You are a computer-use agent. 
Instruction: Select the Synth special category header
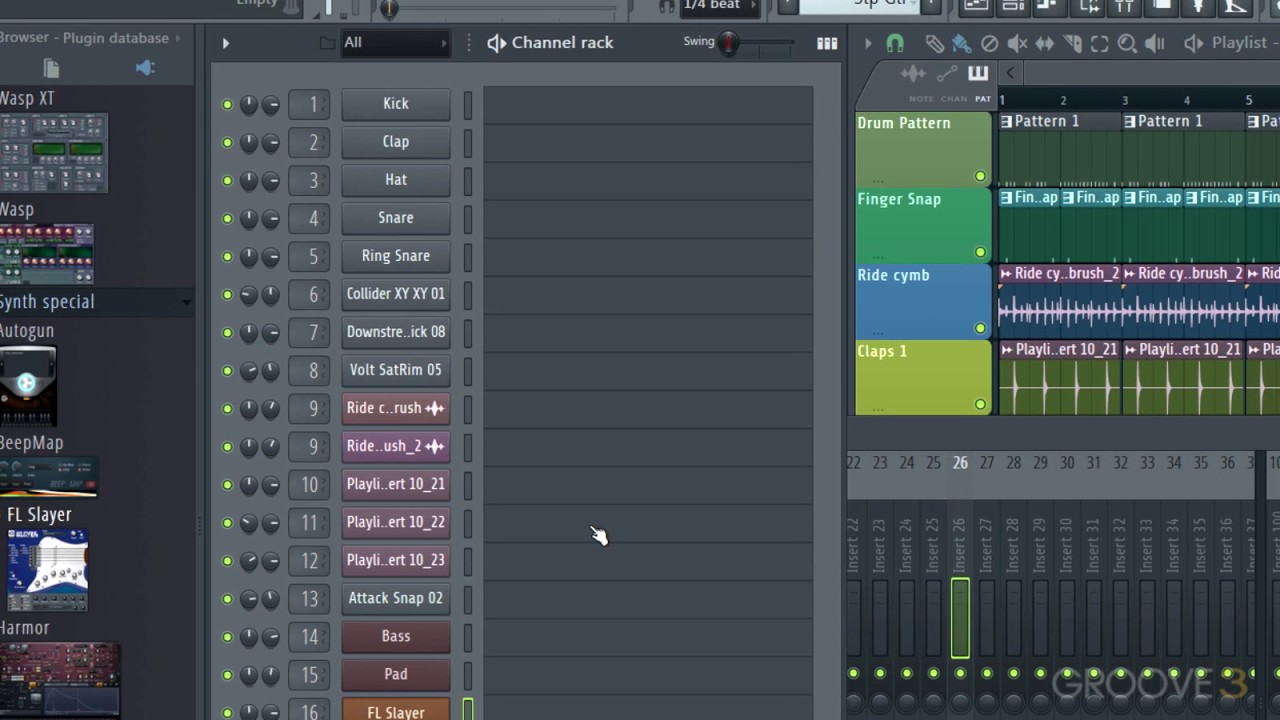tap(97, 302)
